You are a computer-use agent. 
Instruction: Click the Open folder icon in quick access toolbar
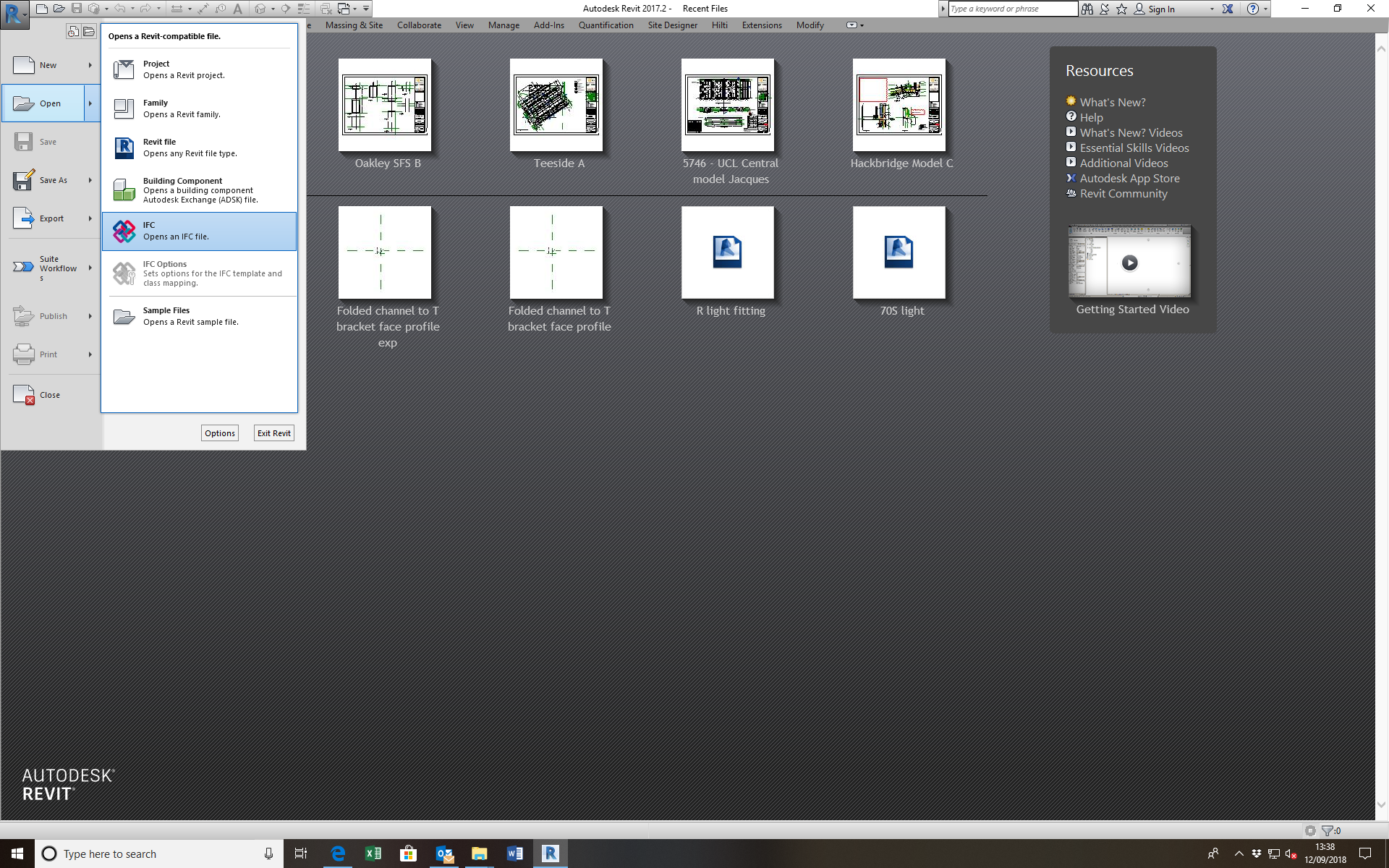(x=59, y=9)
